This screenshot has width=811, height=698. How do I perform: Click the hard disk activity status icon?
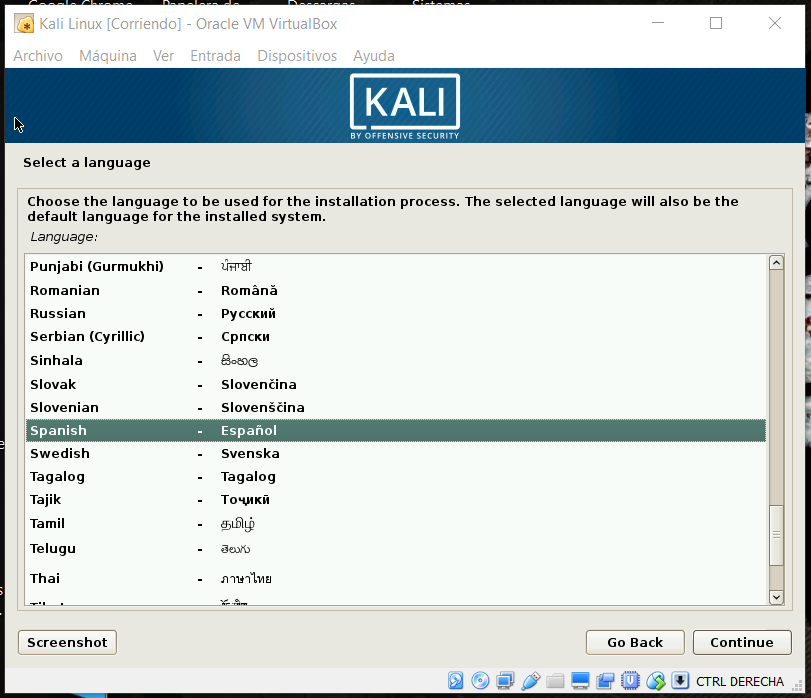(x=456, y=681)
